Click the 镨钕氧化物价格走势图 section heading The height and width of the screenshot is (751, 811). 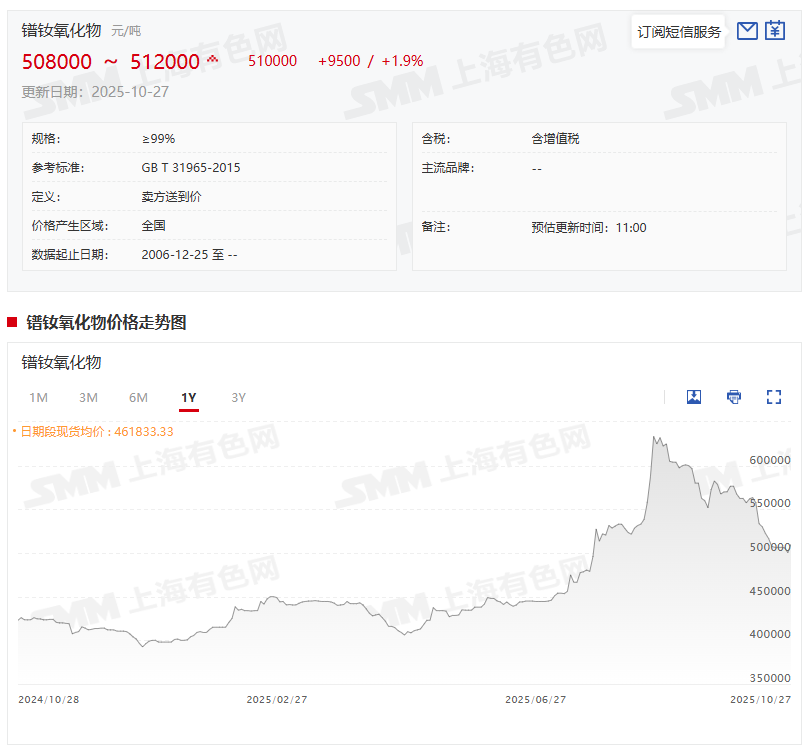pyautogui.click(x=106, y=322)
